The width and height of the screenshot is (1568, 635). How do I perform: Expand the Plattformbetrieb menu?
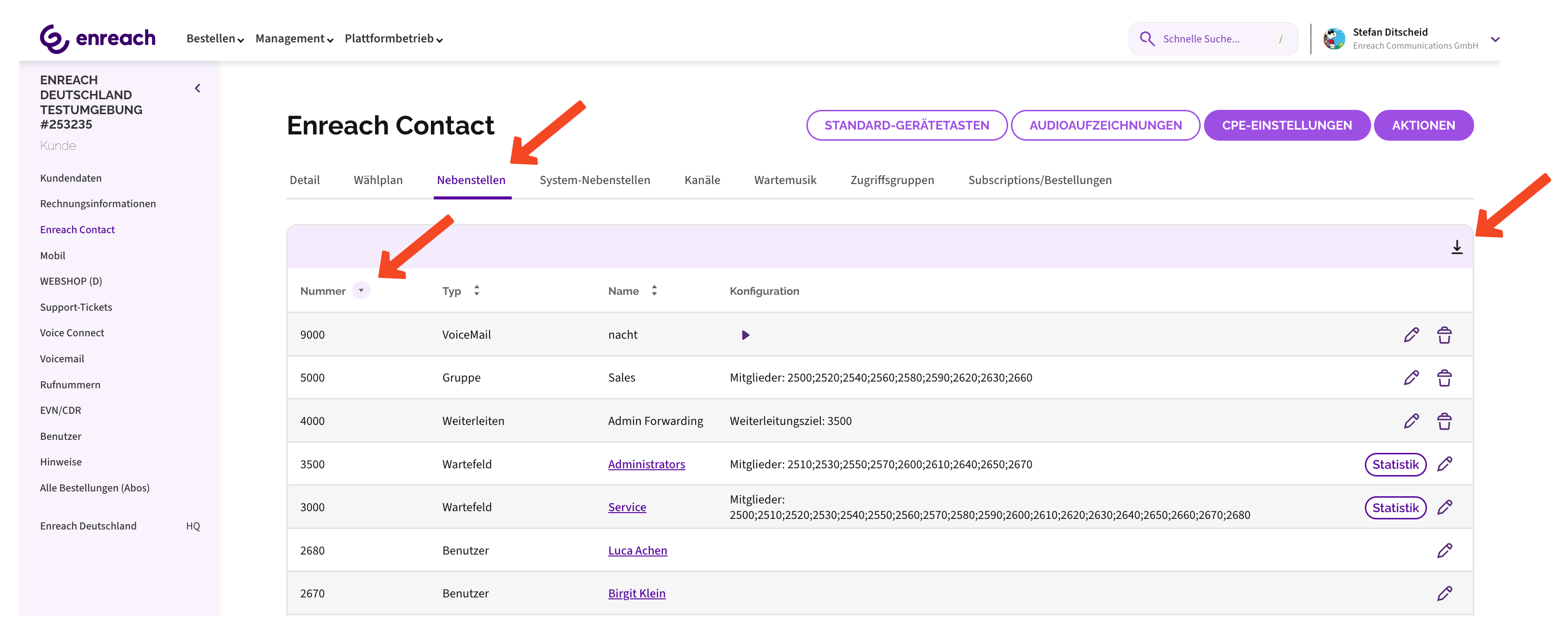[393, 39]
